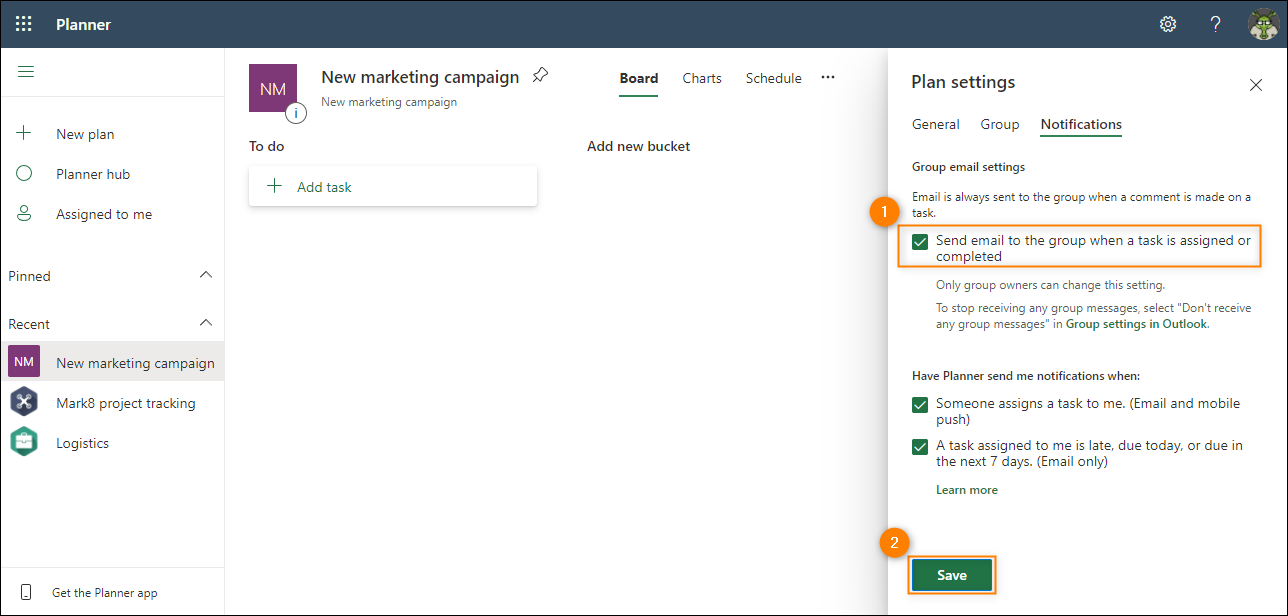Screen dimensions: 1288x616
Task: Click the Logistics plan icon
Action: pyautogui.click(x=24, y=442)
